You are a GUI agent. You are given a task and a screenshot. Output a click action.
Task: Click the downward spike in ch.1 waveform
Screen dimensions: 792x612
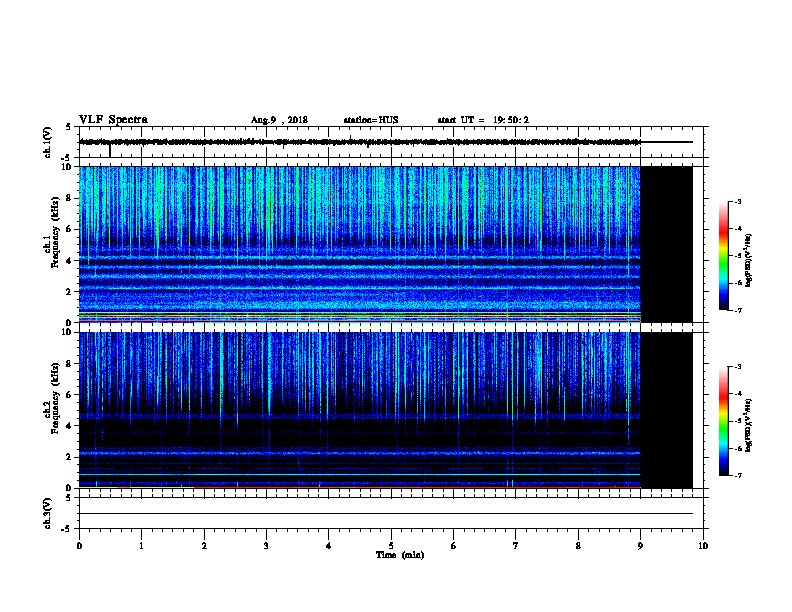tap(110, 151)
